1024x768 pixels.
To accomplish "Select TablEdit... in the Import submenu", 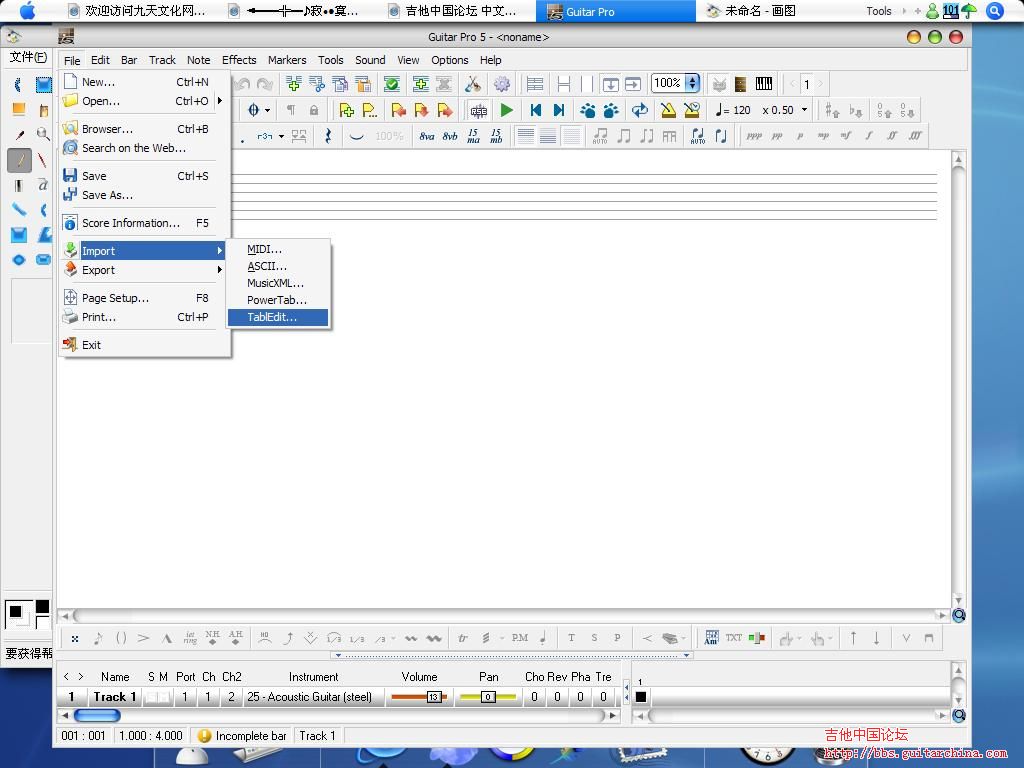I will coord(278,317).
